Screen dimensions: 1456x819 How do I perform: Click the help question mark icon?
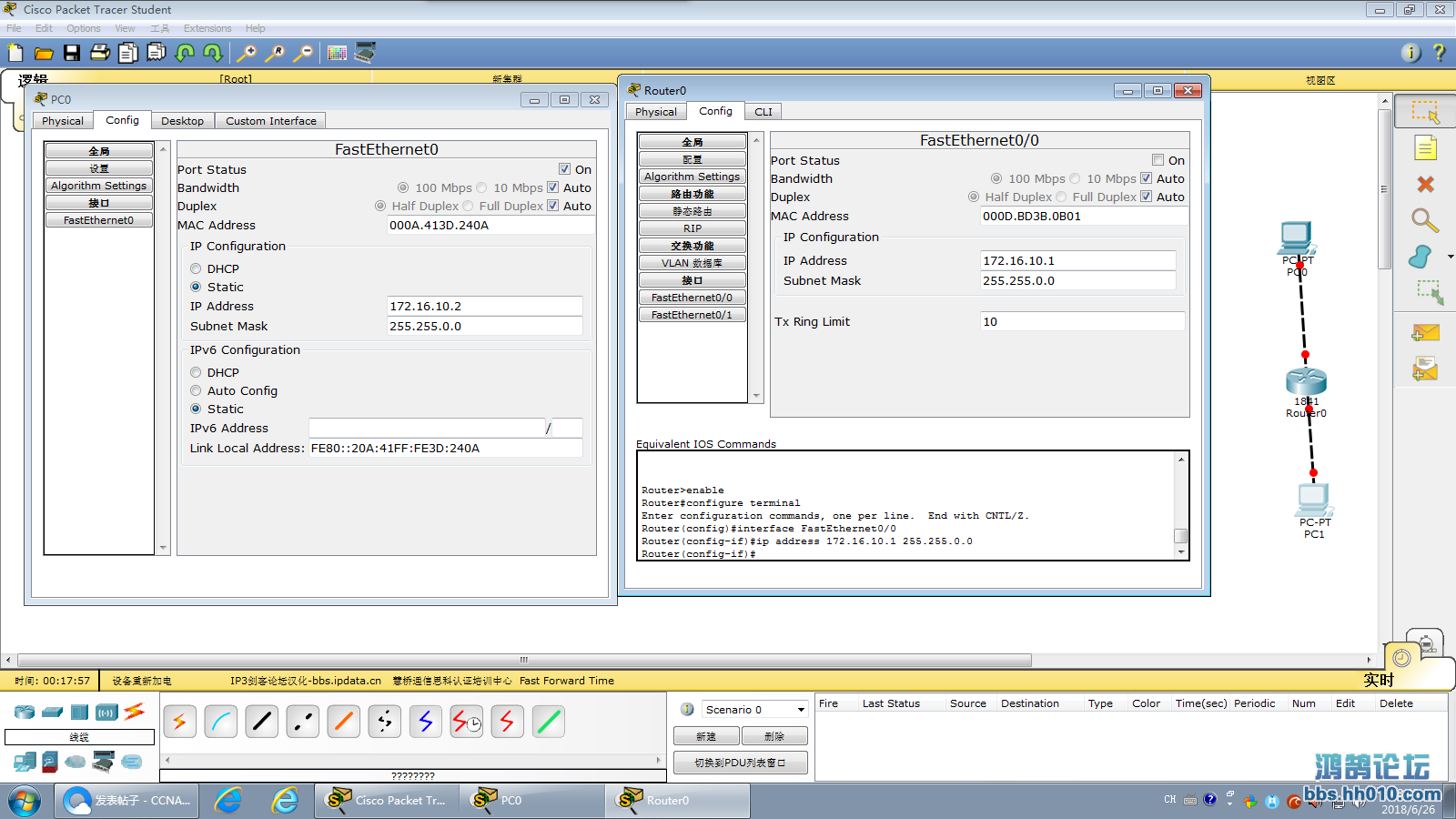(x=1439, y=53)
